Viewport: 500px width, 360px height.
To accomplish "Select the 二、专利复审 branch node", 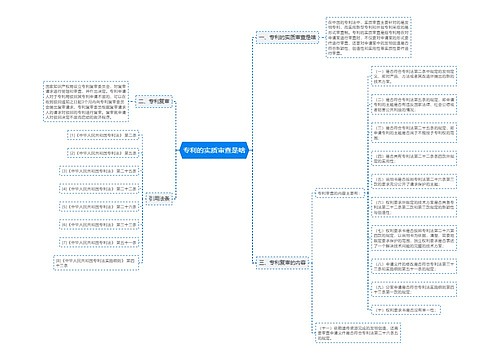I will [154, 101].
